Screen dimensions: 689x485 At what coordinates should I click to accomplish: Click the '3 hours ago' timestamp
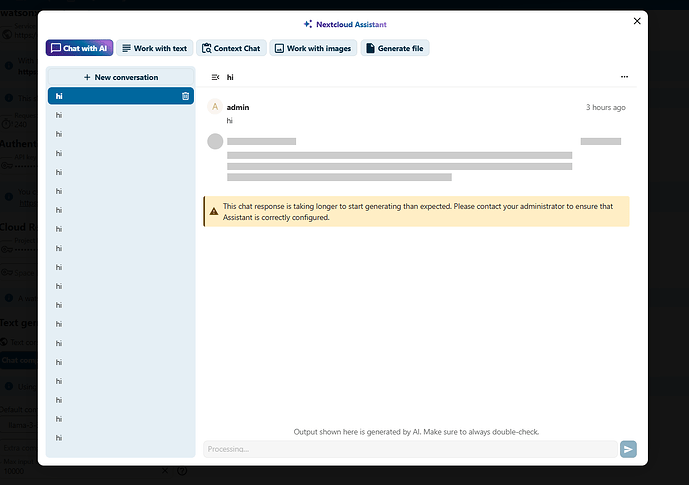(606, 107)
